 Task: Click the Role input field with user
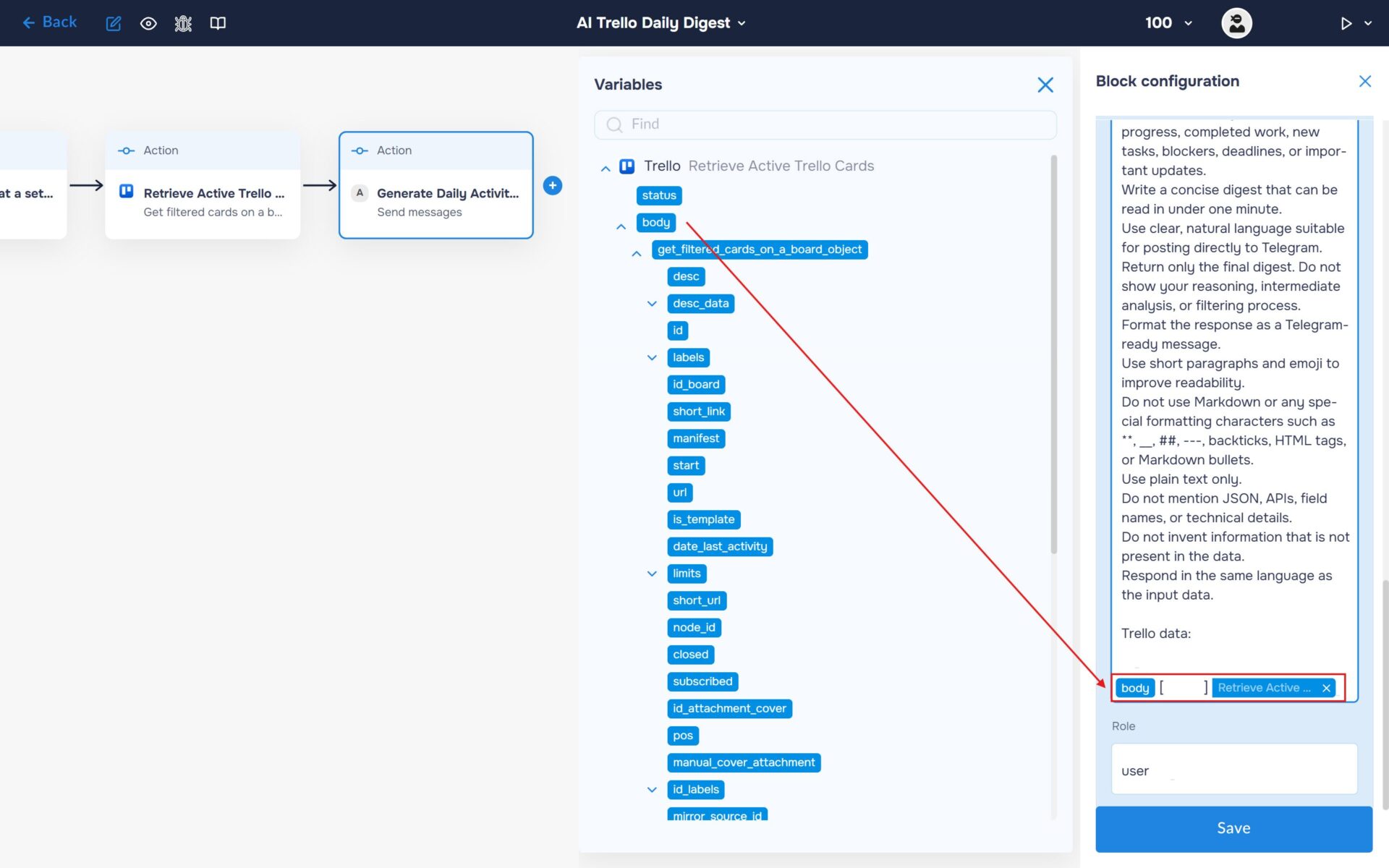(1234, 770)
